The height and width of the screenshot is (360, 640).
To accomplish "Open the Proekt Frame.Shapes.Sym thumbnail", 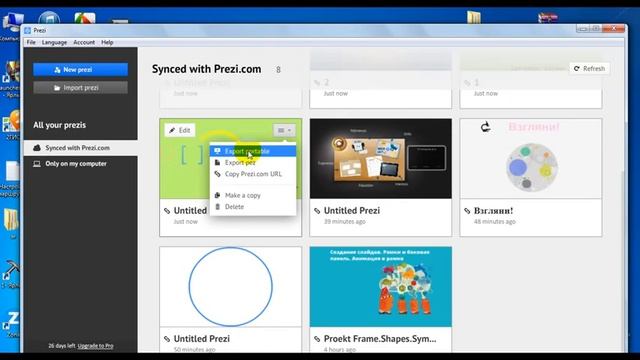I will [x=381, y=287].
